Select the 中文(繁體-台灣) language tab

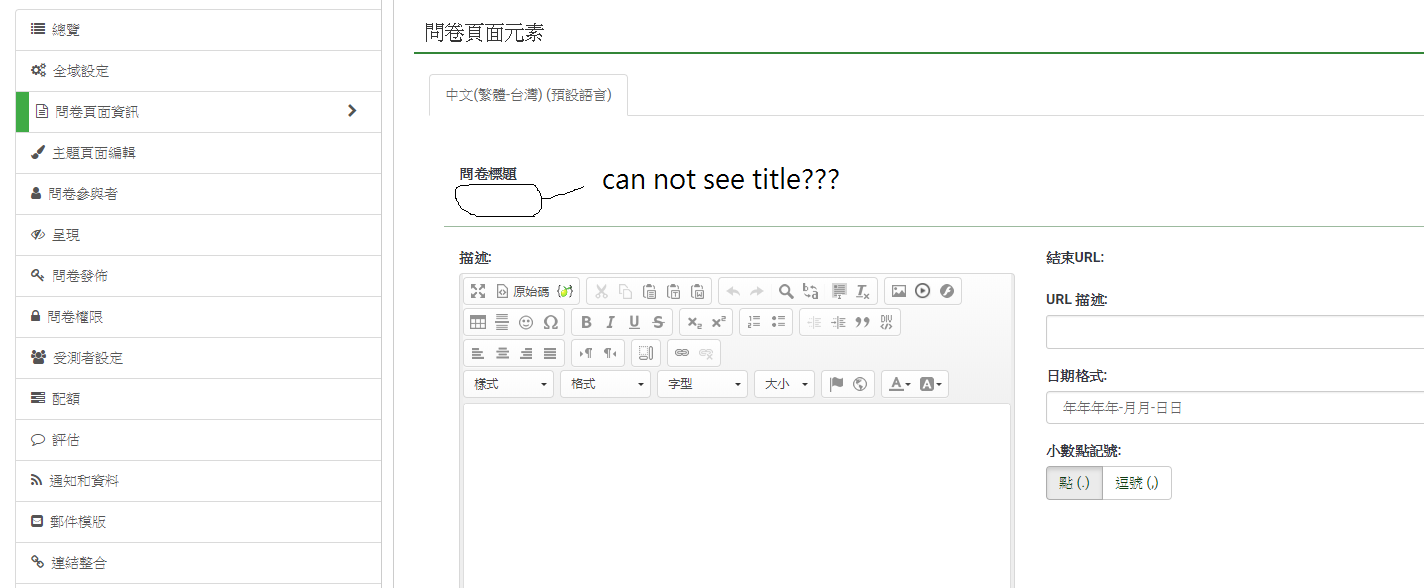pyautogui.click(x=528, y=95)
